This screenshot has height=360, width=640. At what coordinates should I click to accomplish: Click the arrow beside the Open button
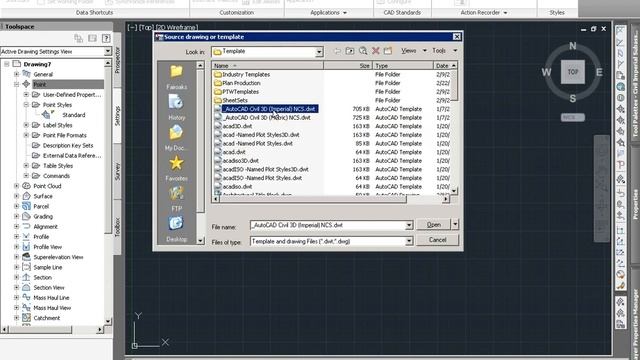point(455,224)
